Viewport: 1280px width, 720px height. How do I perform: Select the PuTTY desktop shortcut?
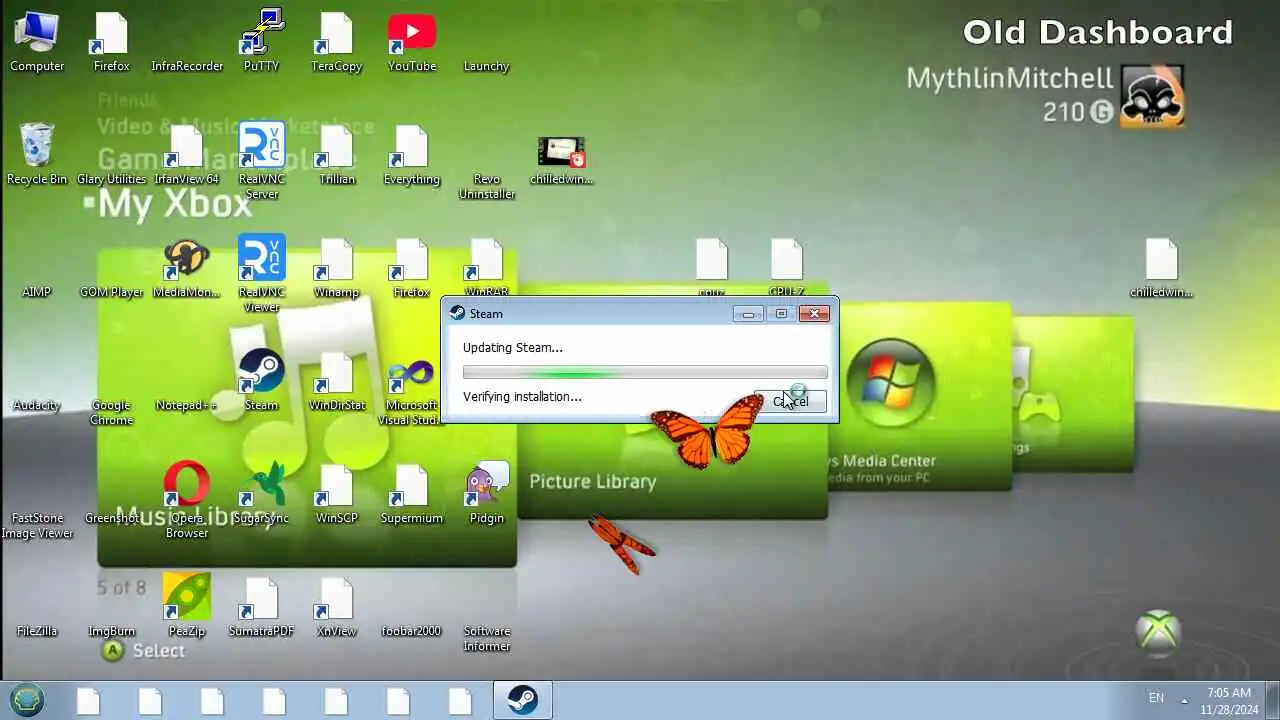tap(262, 34)
